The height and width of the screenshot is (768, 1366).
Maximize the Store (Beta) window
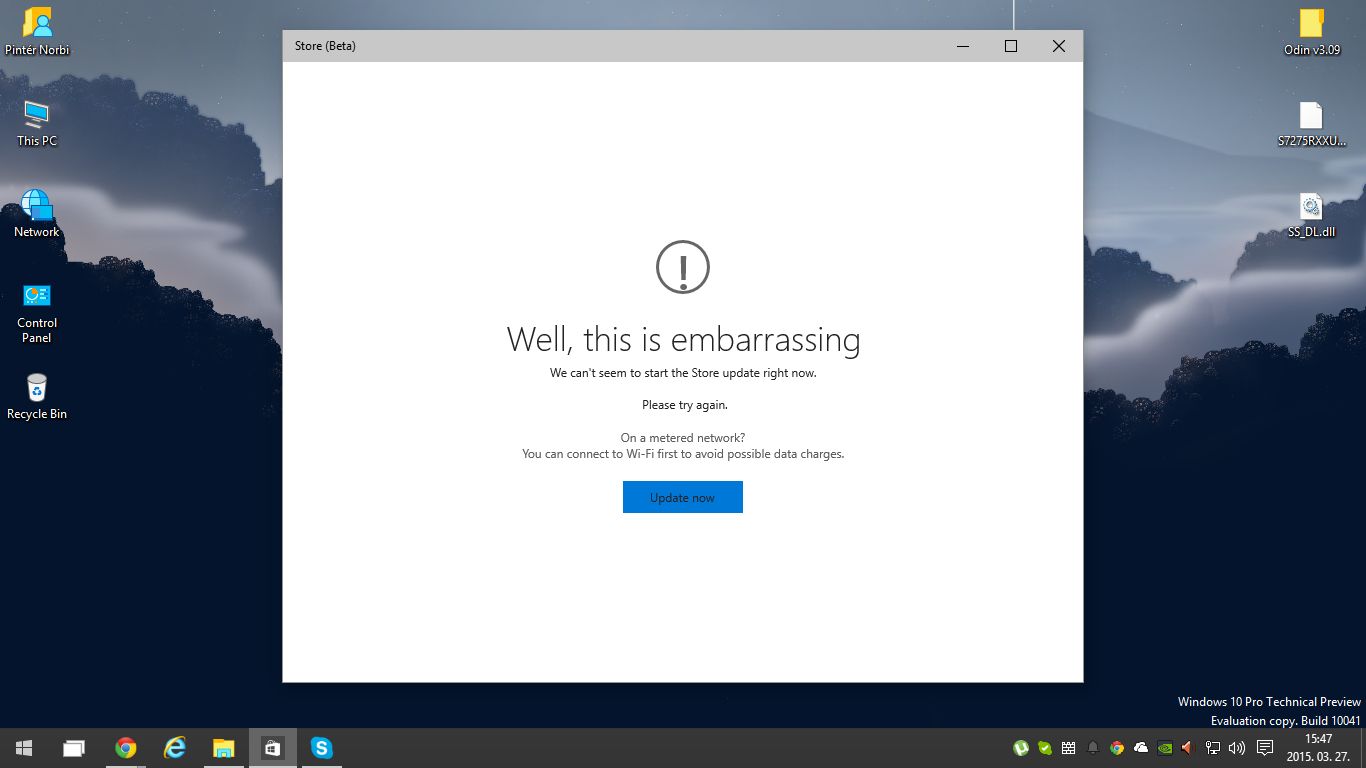pyautogui.click(x=1011, y=46)
